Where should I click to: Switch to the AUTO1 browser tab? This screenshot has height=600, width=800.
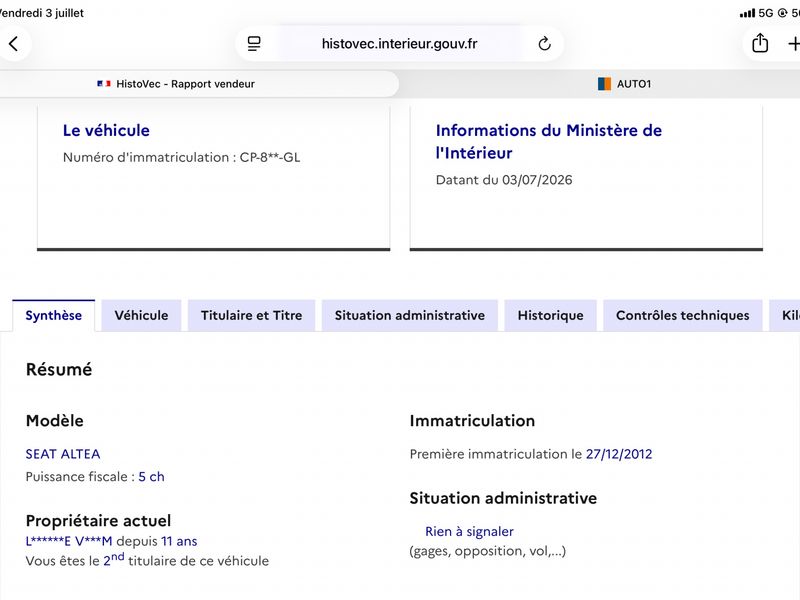tap(624, 84)
